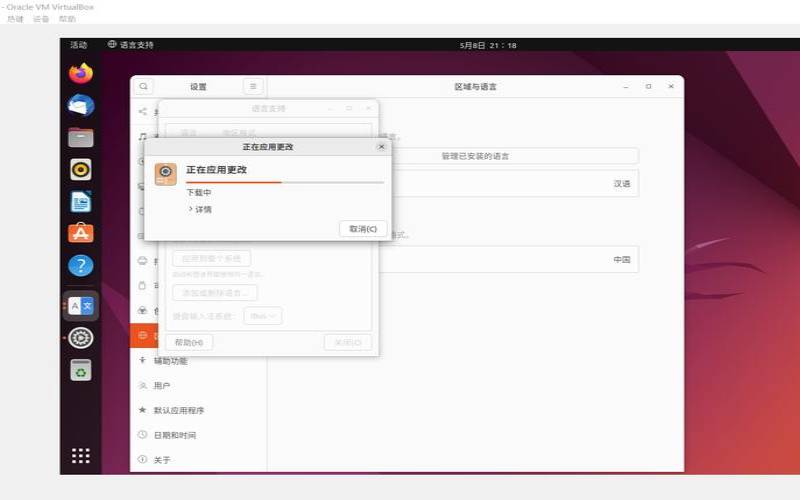Select the Removable Media sidebar icon
This screenshot has width=800, height=500.
[x=143, y=285]
